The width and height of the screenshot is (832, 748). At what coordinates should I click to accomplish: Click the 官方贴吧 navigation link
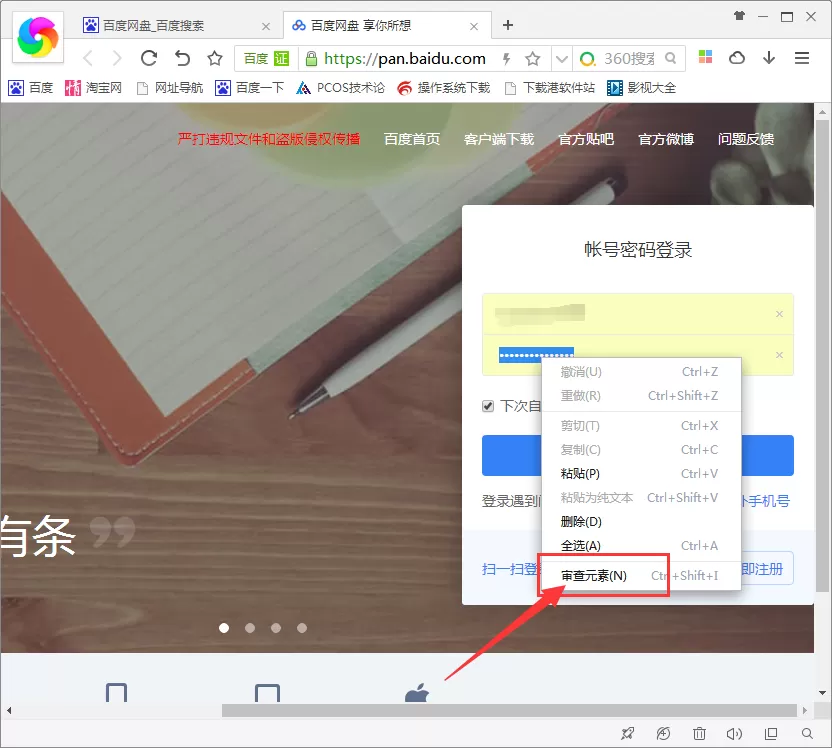pos(586,139)
